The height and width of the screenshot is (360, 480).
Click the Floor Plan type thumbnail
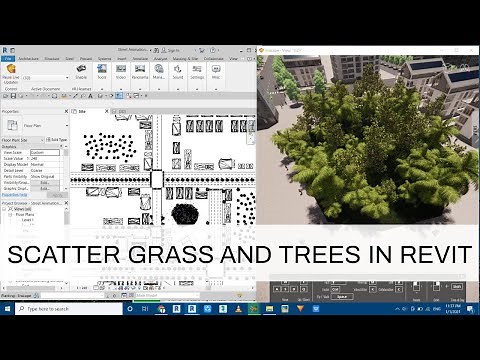click(x=12, y=126)
